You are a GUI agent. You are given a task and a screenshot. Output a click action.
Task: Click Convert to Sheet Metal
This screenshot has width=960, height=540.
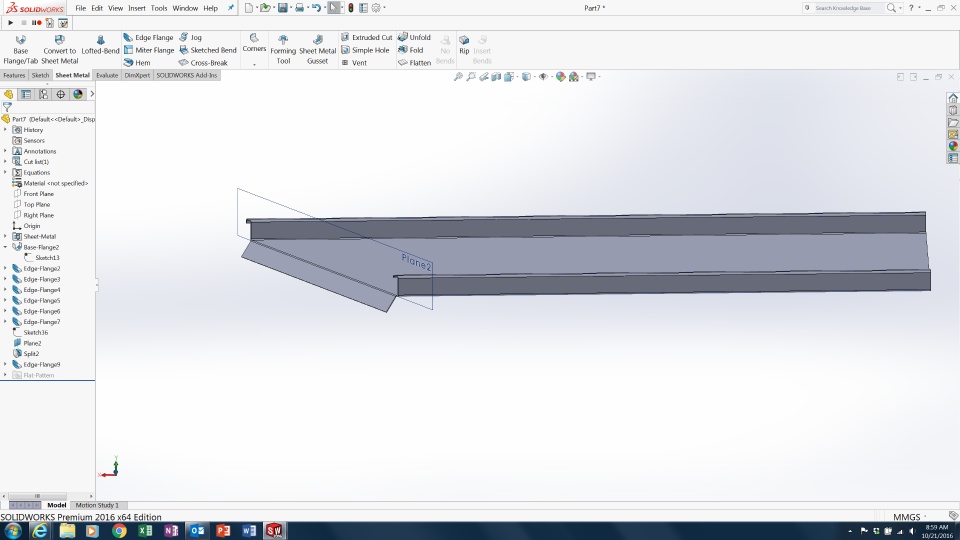[59, 50]
